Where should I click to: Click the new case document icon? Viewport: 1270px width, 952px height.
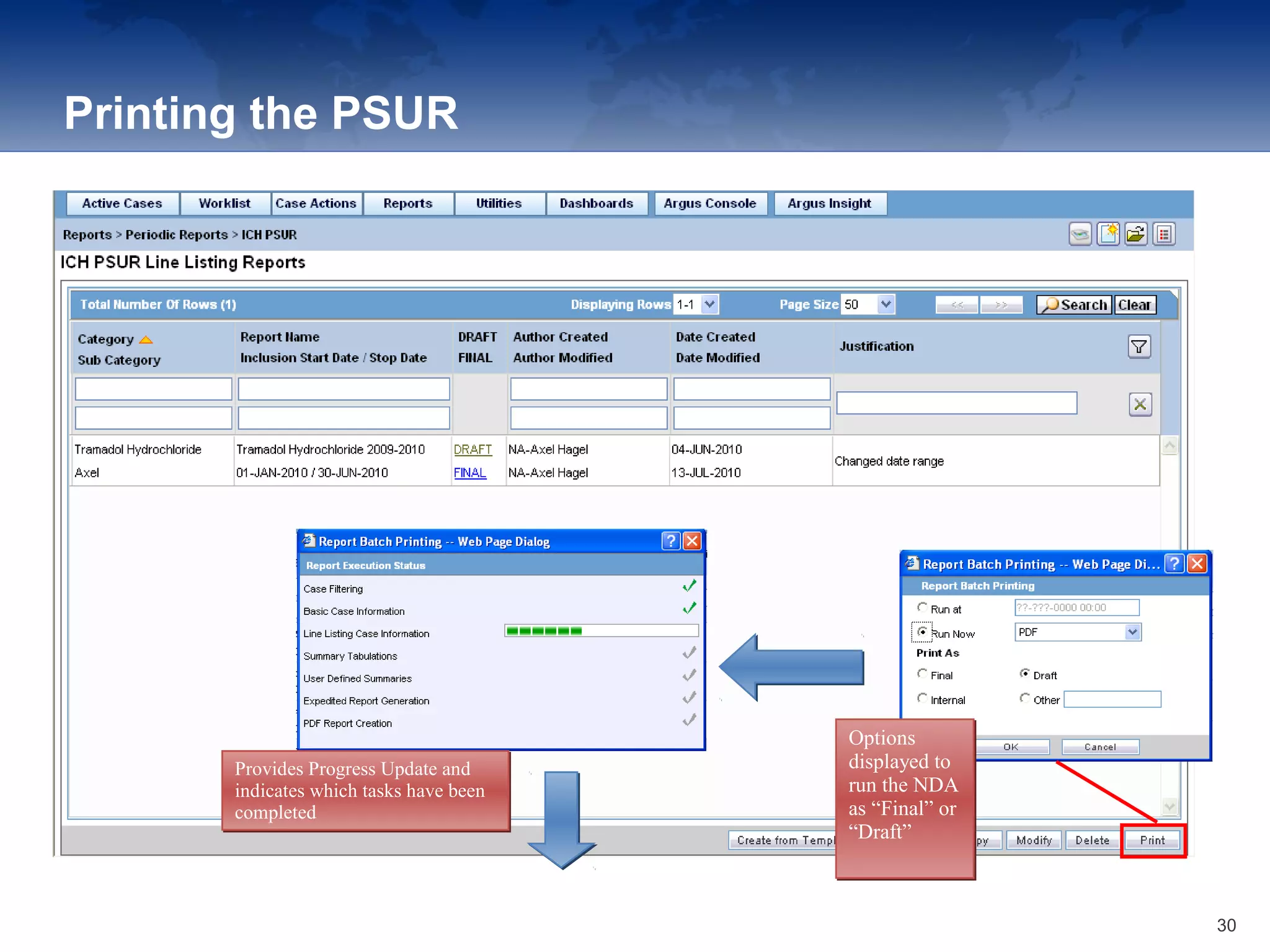click(1108, 234)
